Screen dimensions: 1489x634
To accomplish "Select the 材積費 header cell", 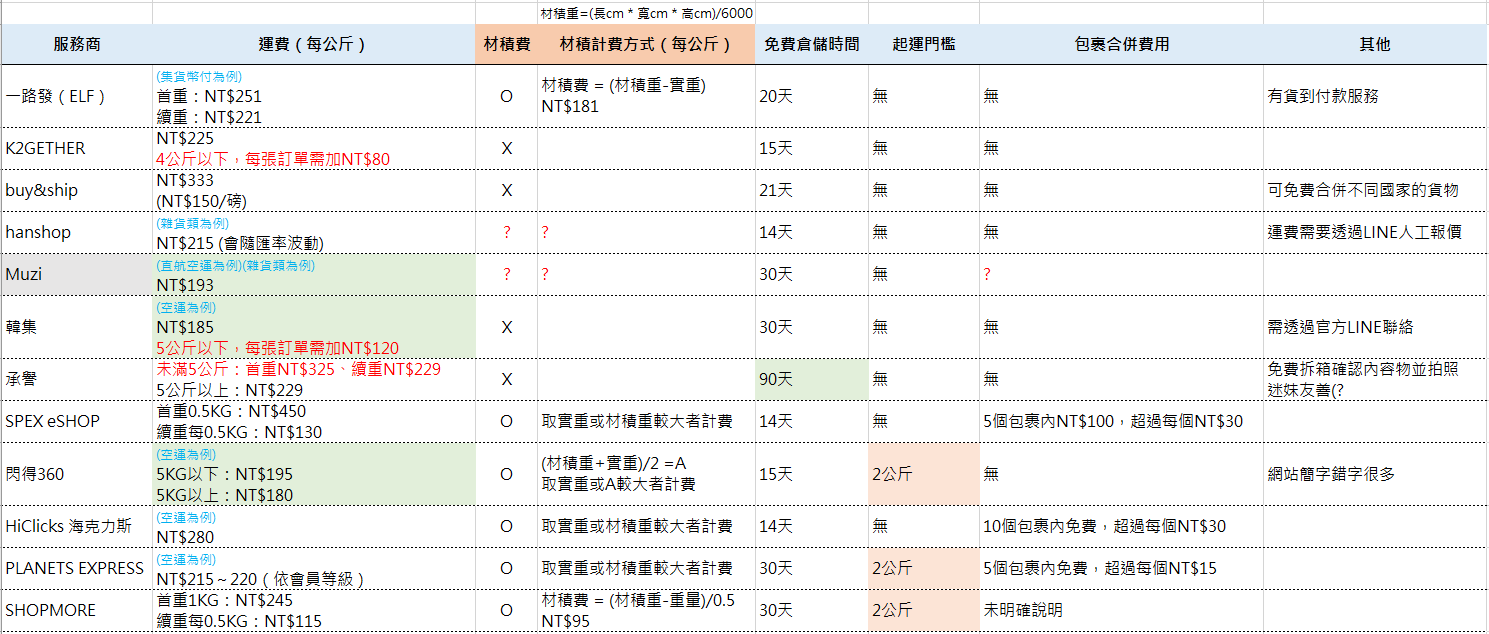I will pyautogui.click(x=506, y=44).
